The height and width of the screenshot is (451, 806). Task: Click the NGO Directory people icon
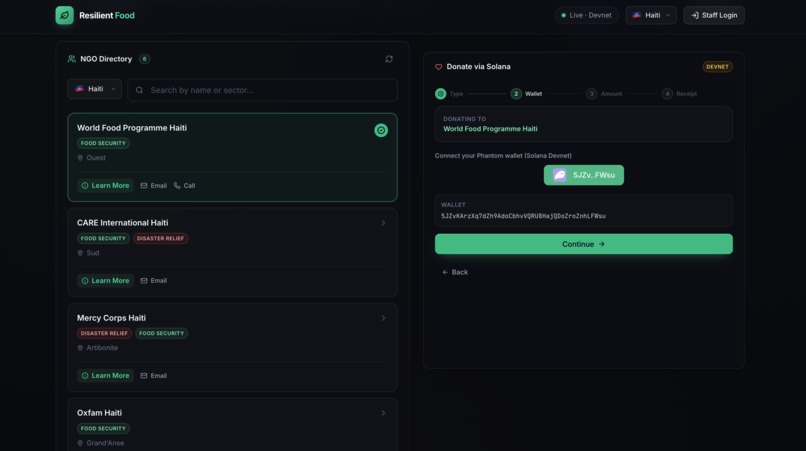71,59
